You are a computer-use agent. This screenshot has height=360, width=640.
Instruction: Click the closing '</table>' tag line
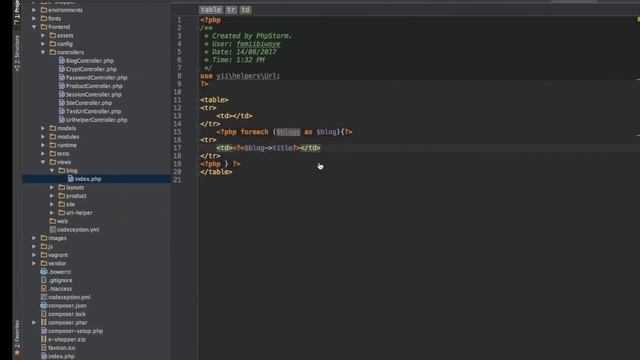coord(216,172)
